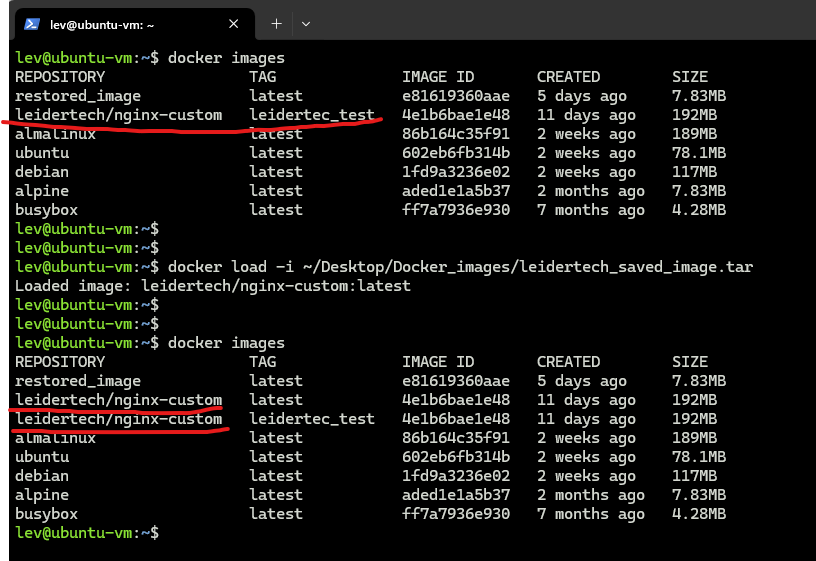Click image ID 86b164c35f91 in listing after docker load
The width and height of the screenshot is (816, 561).
[x=456, y=438]
